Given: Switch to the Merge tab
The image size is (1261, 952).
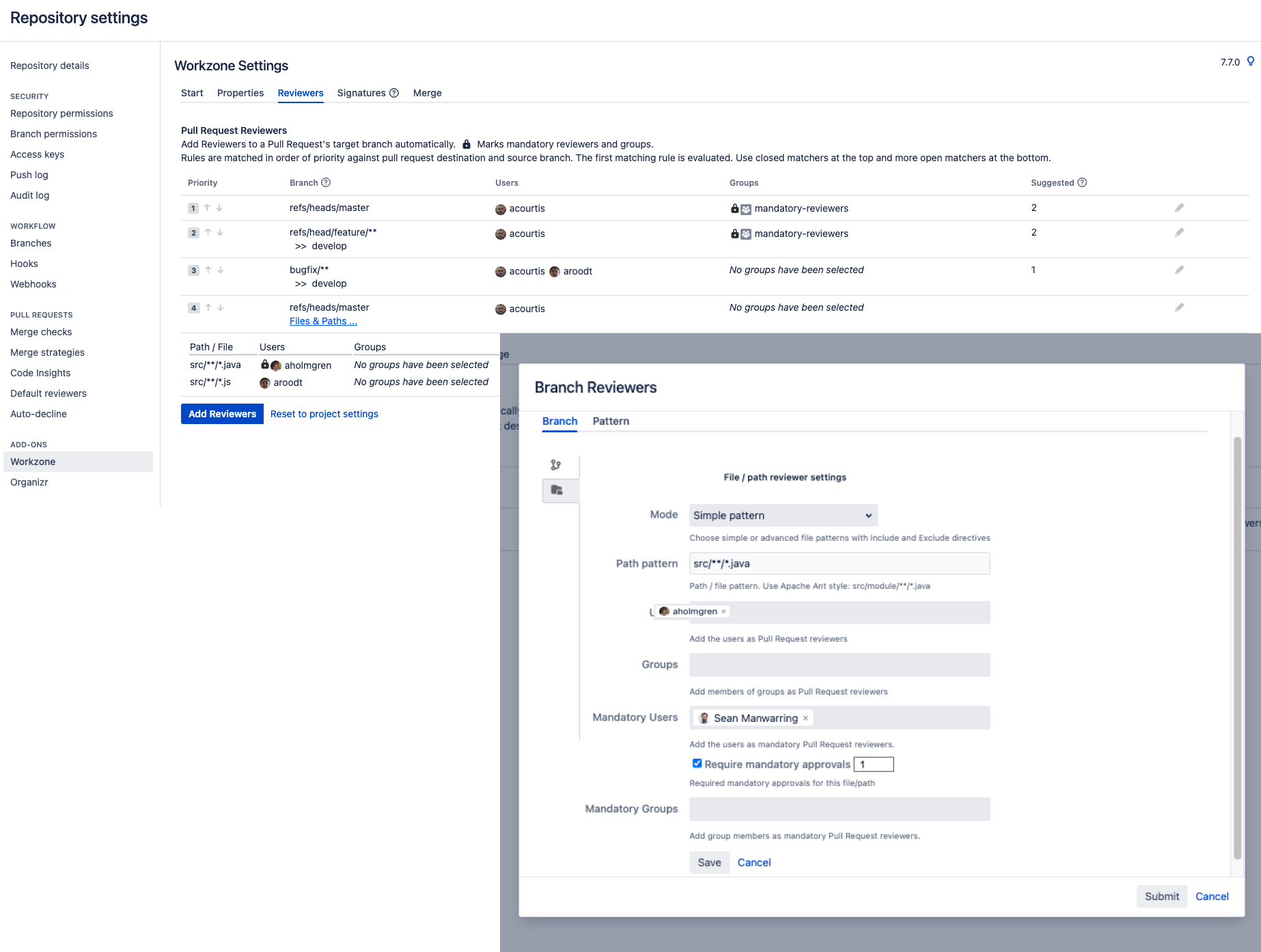Looking at the screenshot, I should coord(427,93).
